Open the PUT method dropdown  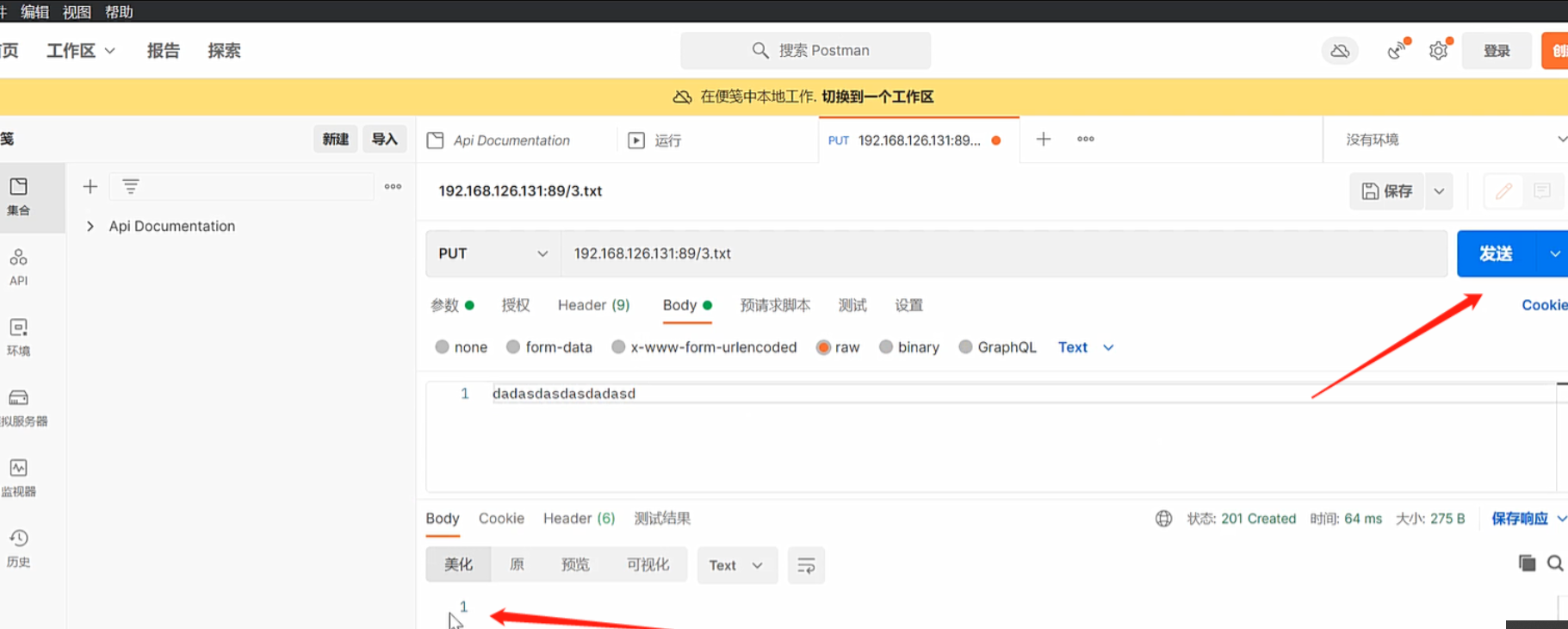click(x=493, y=253)
